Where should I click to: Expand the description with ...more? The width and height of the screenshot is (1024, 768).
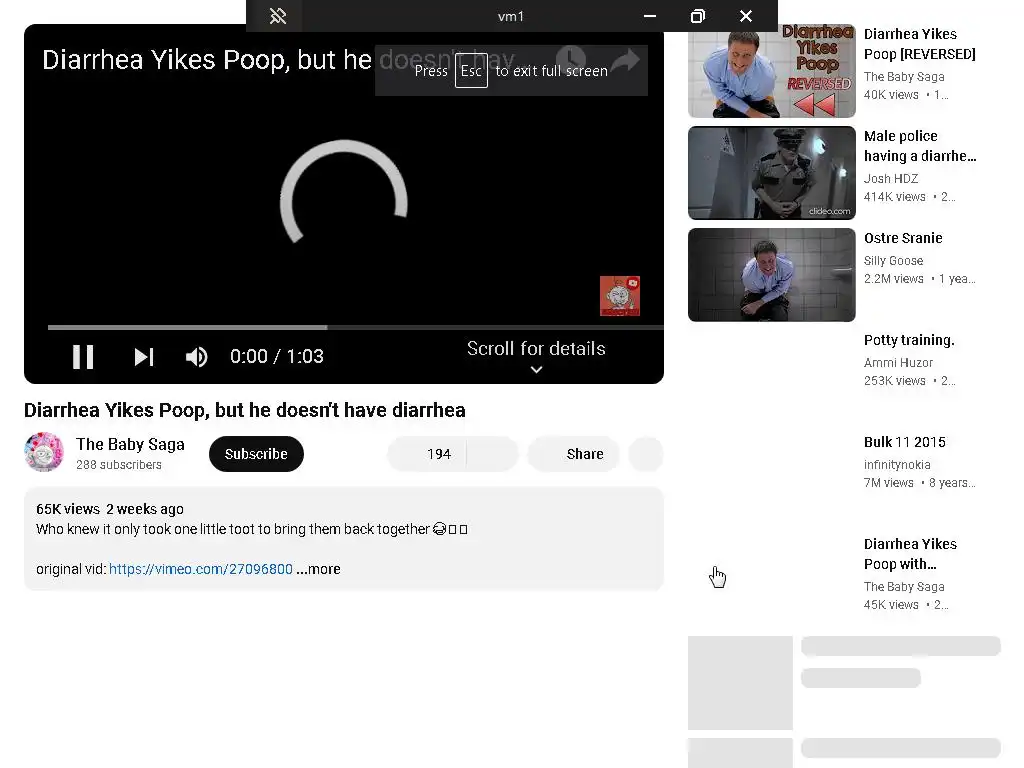pyautogui.click(x=318, y=569)
